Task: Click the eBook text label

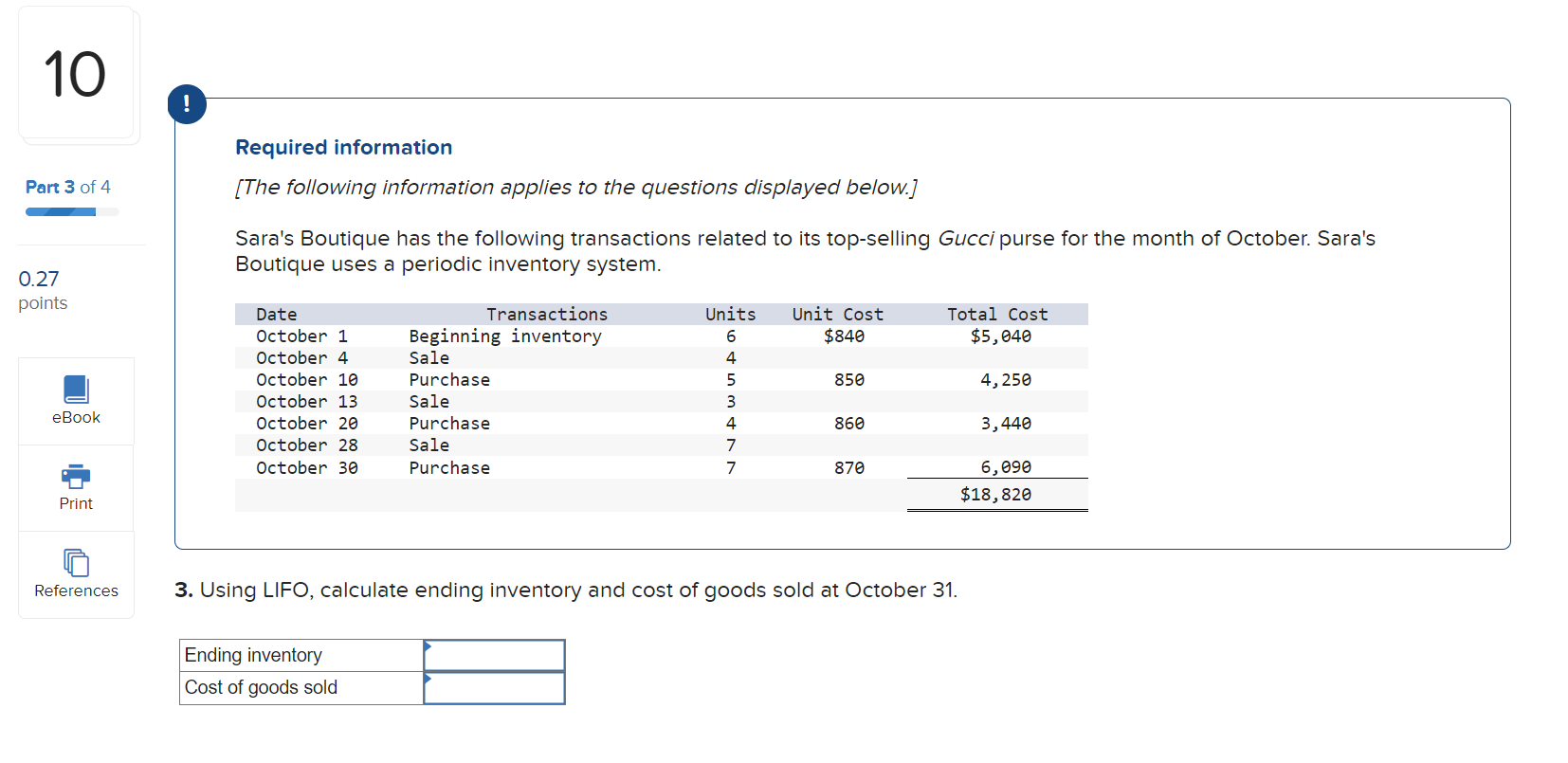Action: [x=76, y=417]
